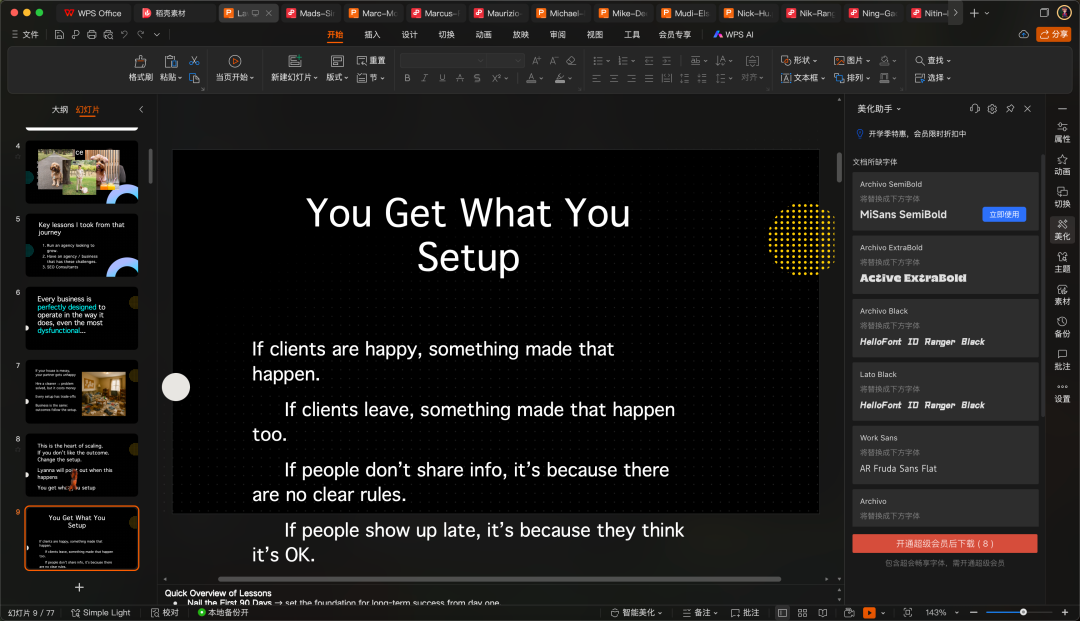Click the Save icon in quick access bar
Viewport: 1080px width, 621px height.
59,34
